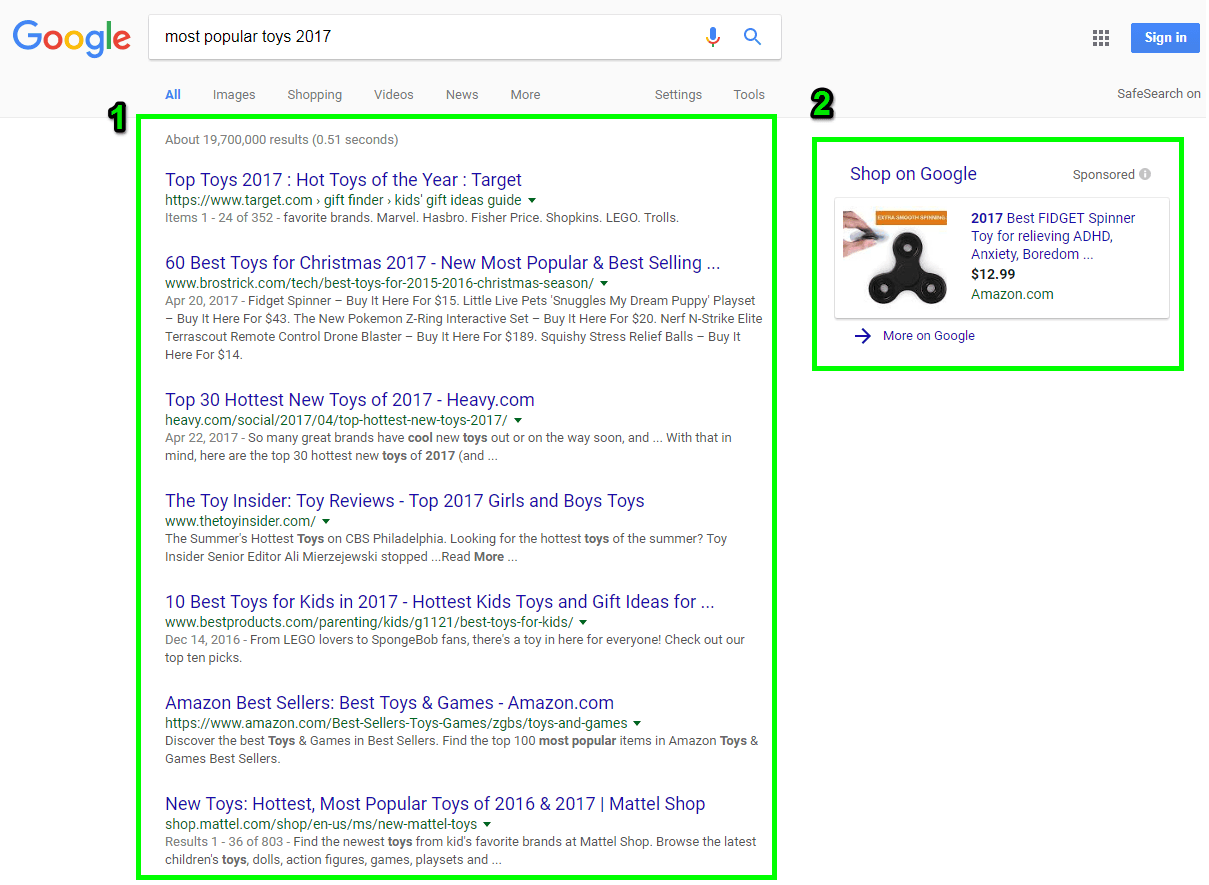
Task: Click the SafeSearch on link
Action: click(1158, 93)
